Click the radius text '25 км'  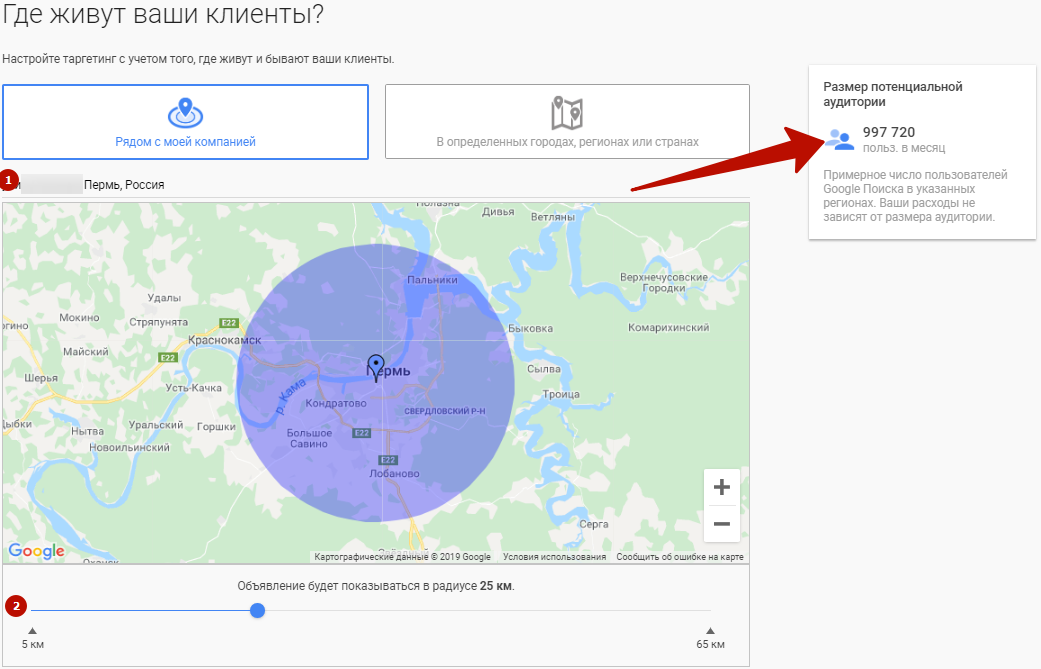coord(496,586)
